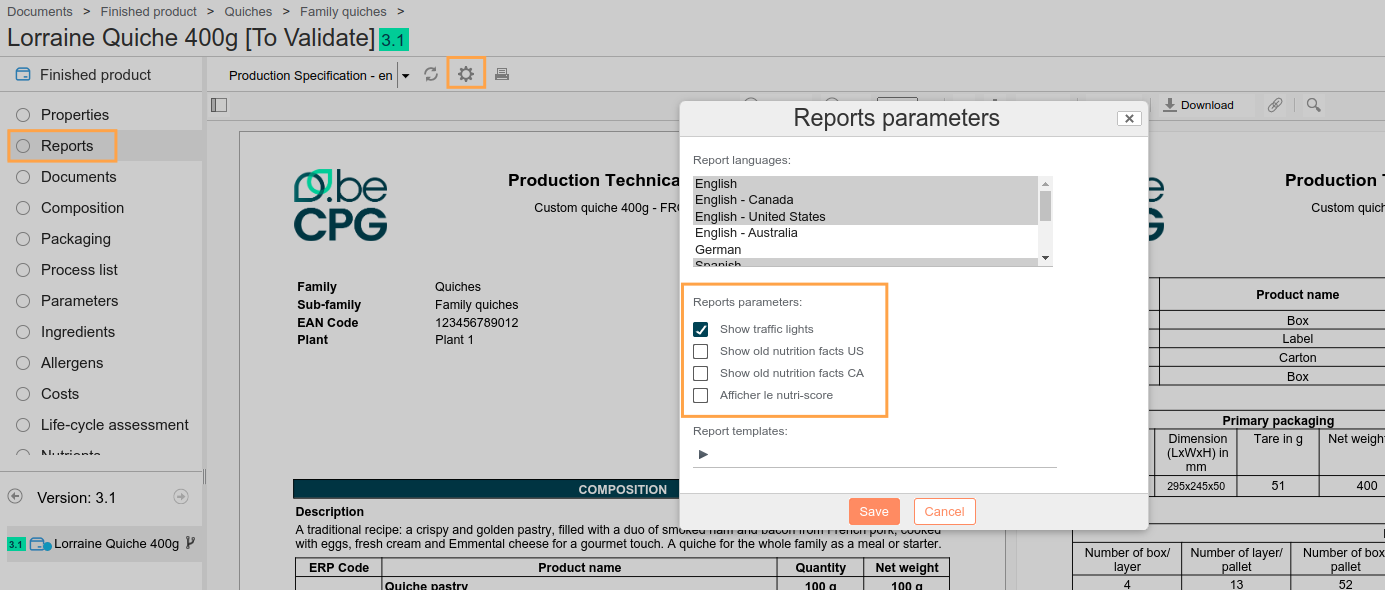Go to previous version arrow
This screenshot has height=590, width=1385.
15,496
